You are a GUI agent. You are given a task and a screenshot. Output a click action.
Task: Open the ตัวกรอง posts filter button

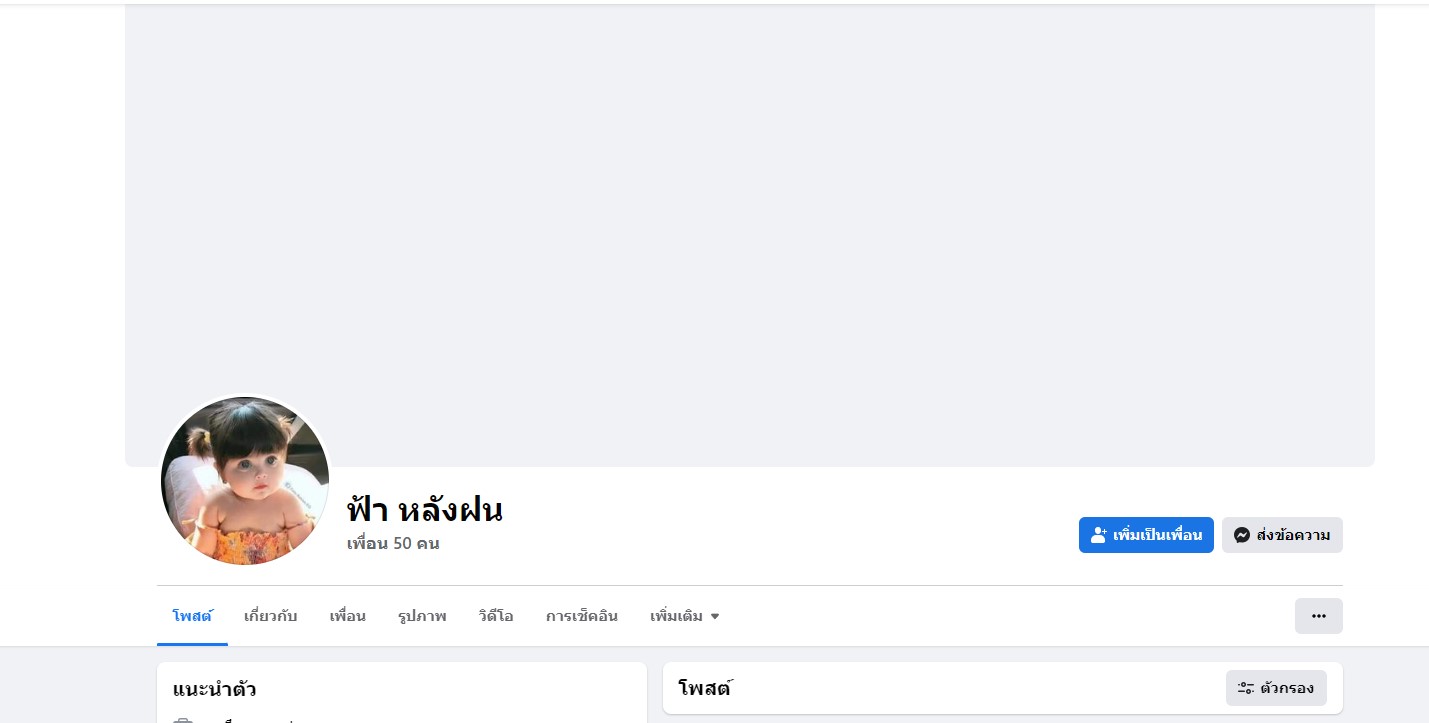coord(1276,688)
